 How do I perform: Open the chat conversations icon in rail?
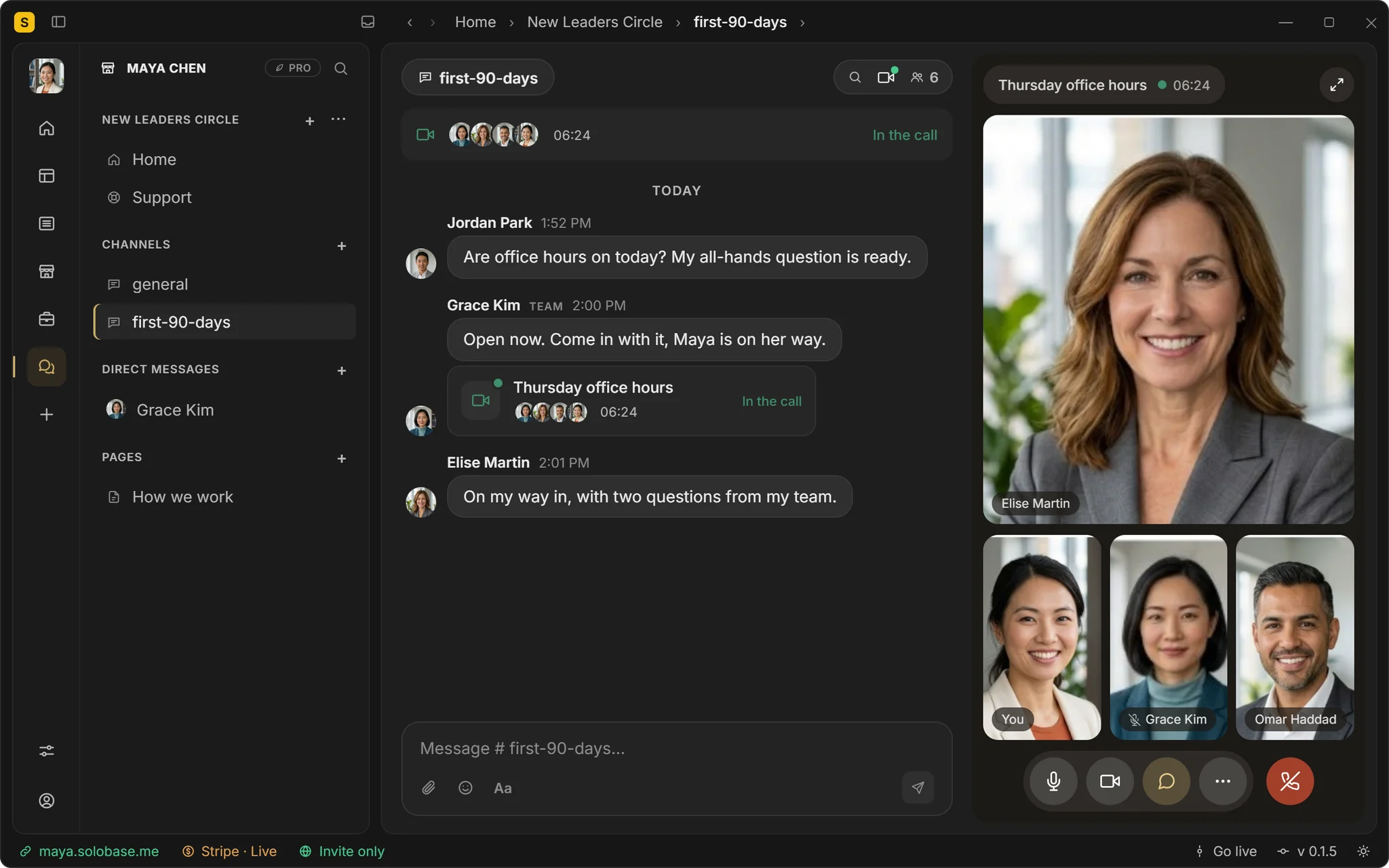(46, 367)
